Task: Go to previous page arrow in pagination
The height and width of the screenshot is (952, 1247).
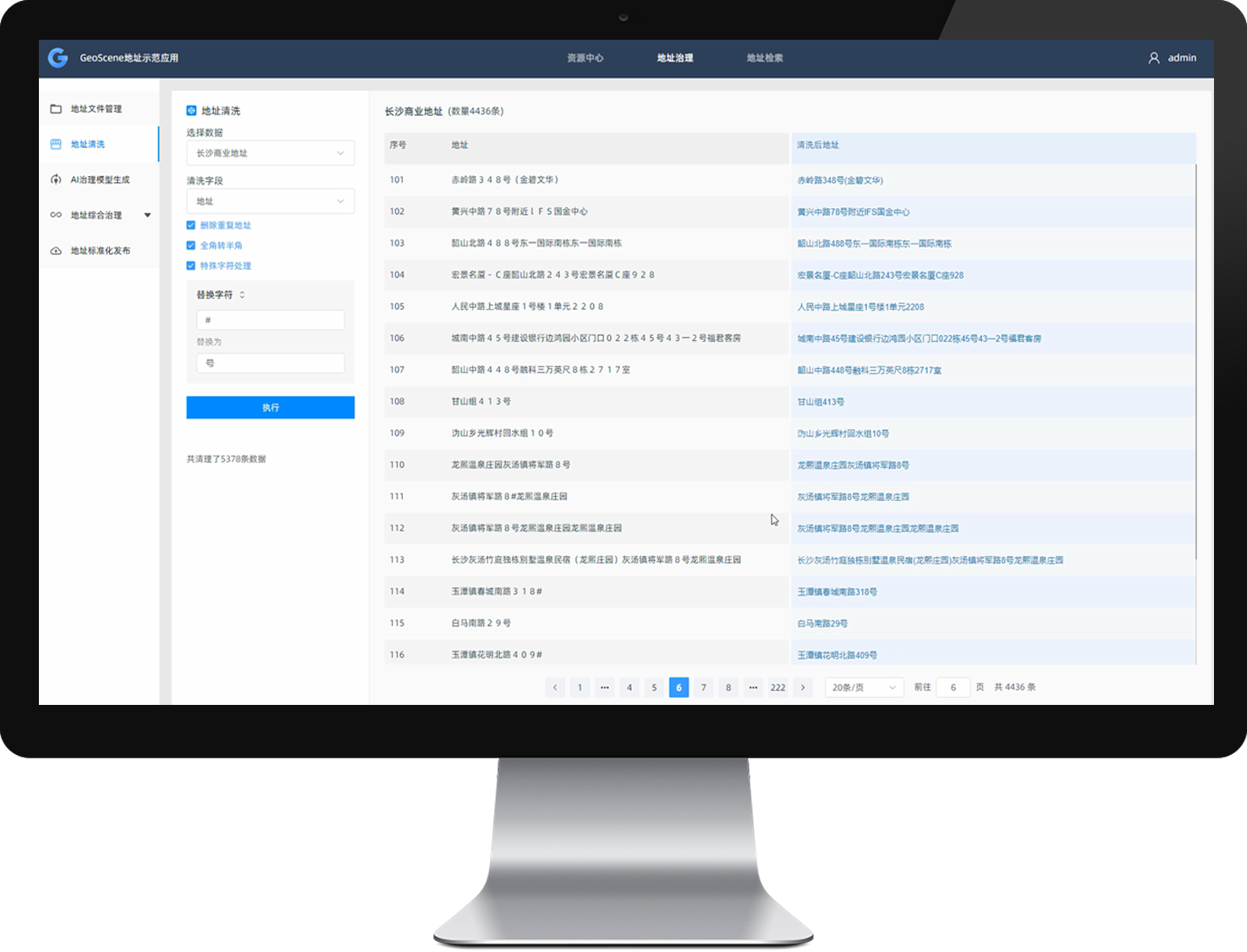Action: 555,688
